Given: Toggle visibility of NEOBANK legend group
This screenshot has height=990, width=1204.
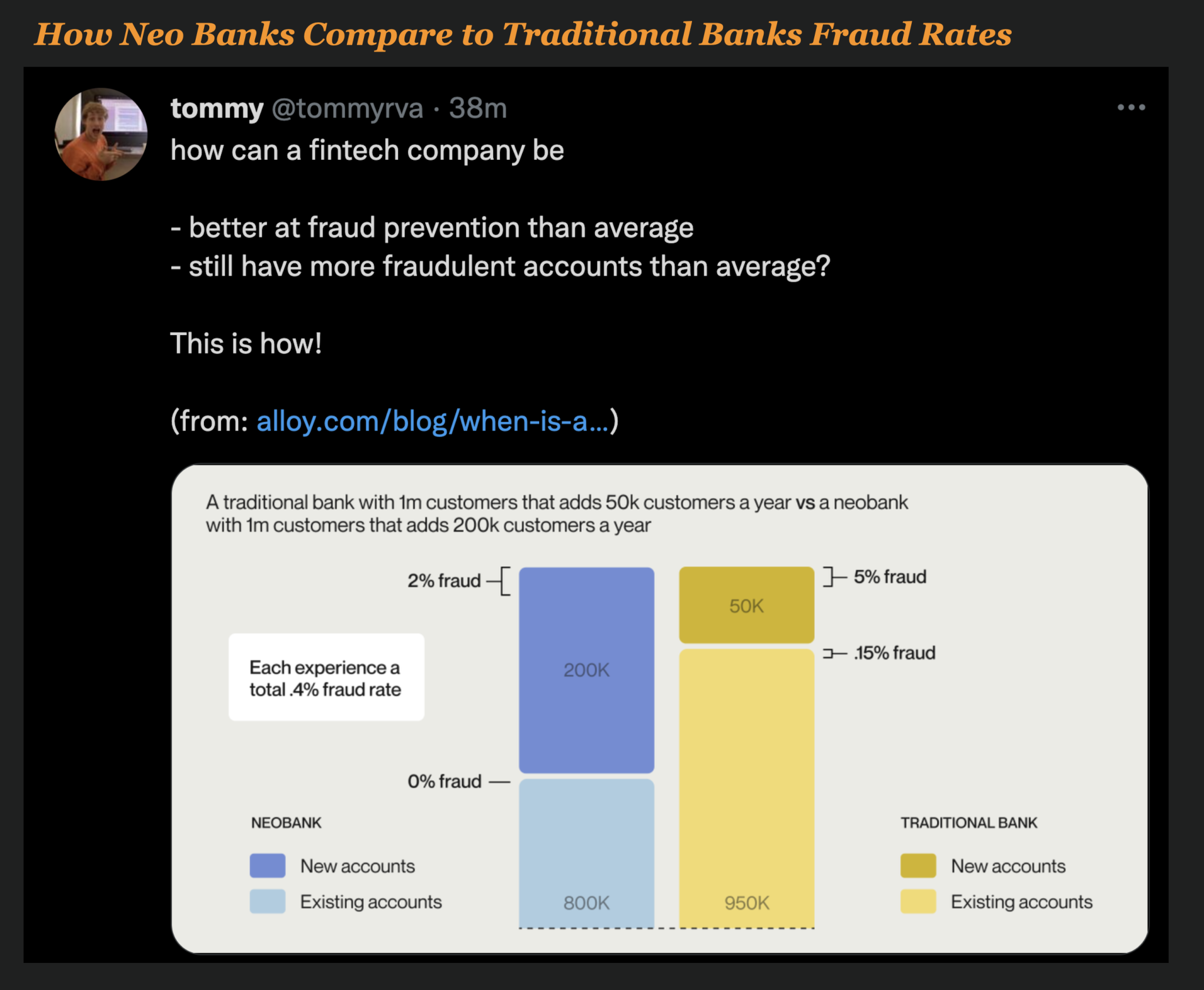Looking at the screenshot, I should click(x=286, y=822).
